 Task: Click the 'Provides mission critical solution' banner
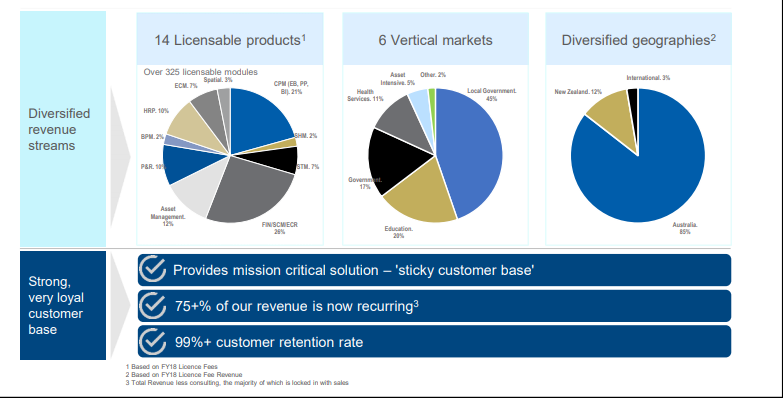point(434,270)
